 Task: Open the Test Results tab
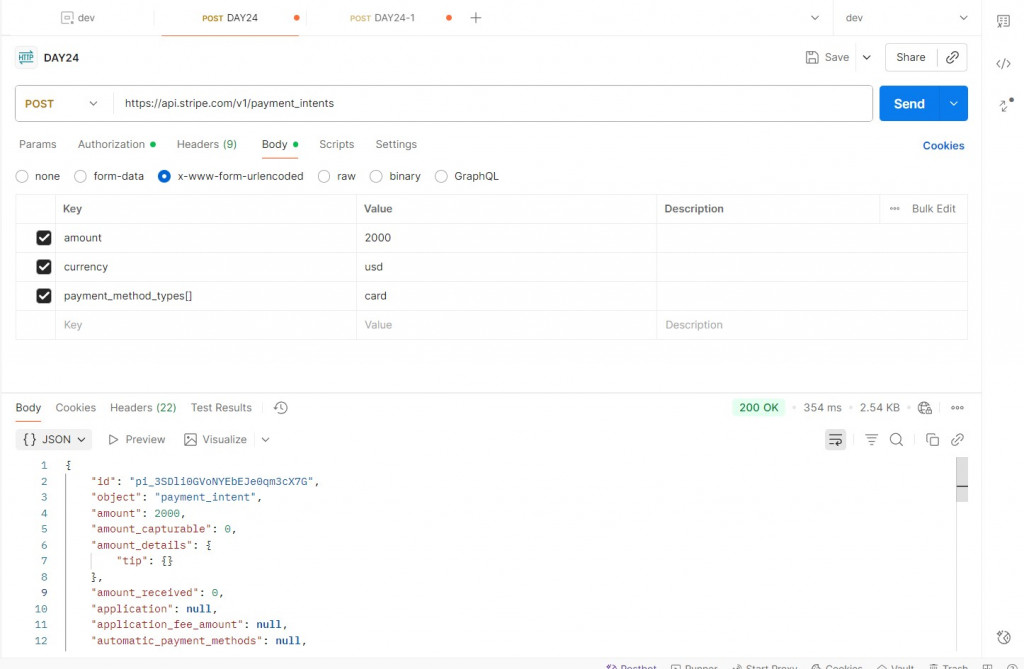click(x=221, y=408)
